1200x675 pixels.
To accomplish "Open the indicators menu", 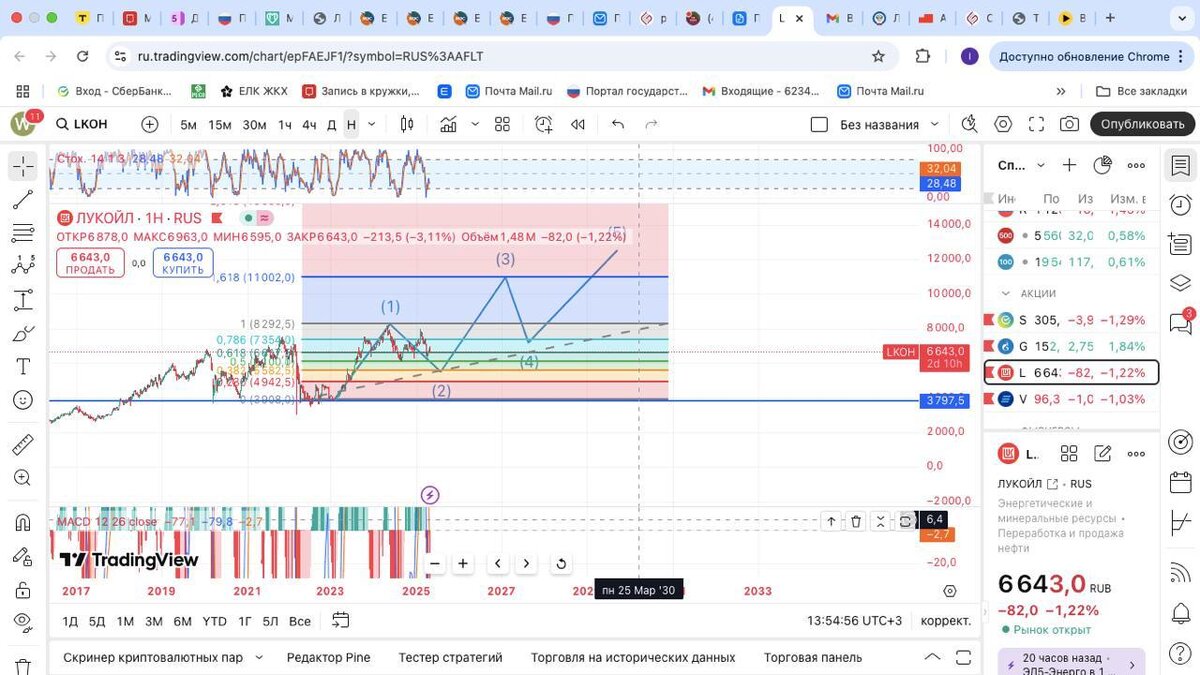I will pyautogui.click(x=447, y=124).
